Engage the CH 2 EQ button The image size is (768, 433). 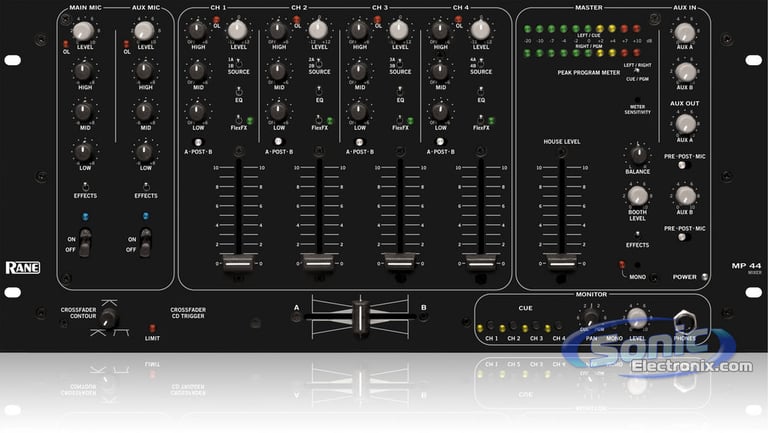tap(319, 92)
